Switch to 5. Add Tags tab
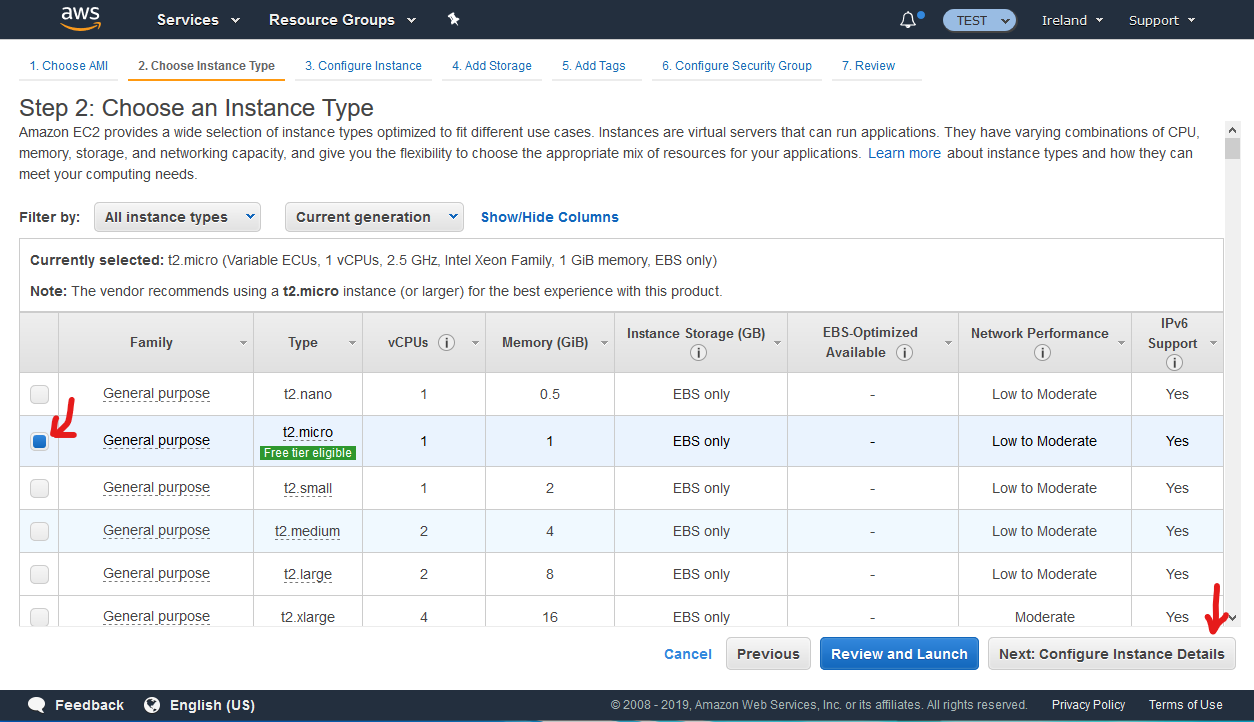The width and height of the screenshot is (1254, 722). pos(594,66)
